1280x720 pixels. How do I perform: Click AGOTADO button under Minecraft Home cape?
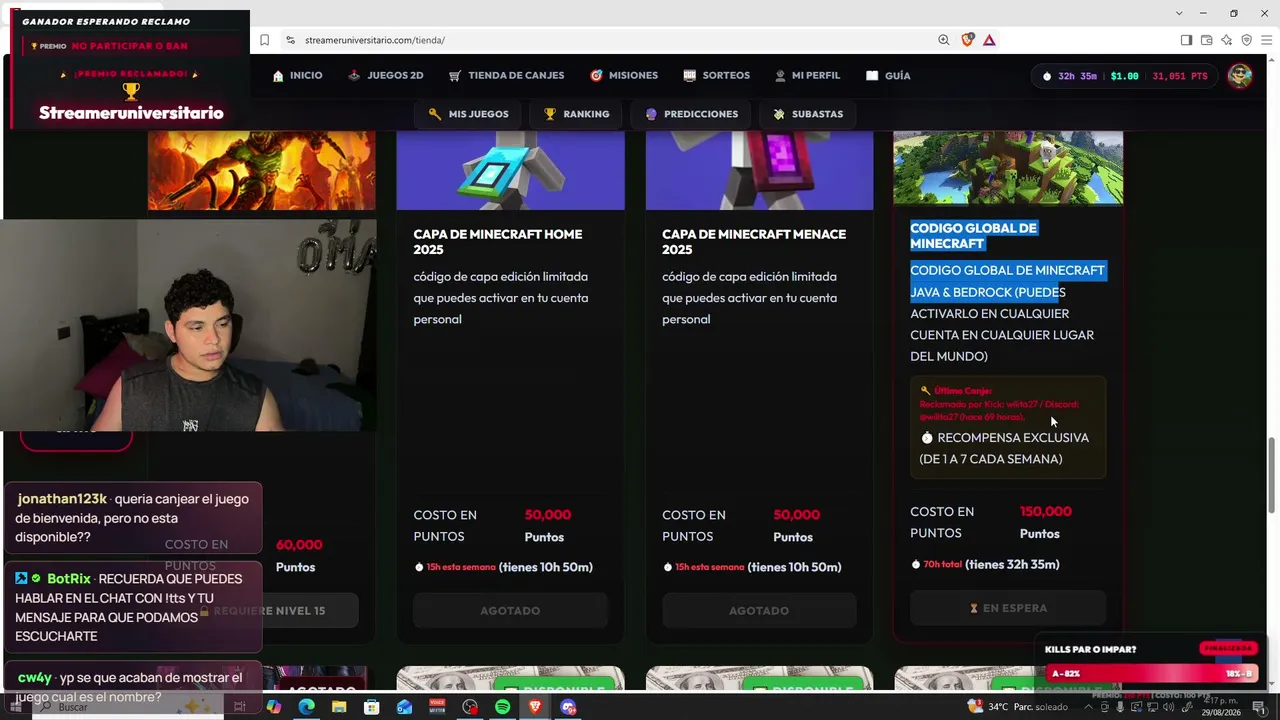pos(510,610)
